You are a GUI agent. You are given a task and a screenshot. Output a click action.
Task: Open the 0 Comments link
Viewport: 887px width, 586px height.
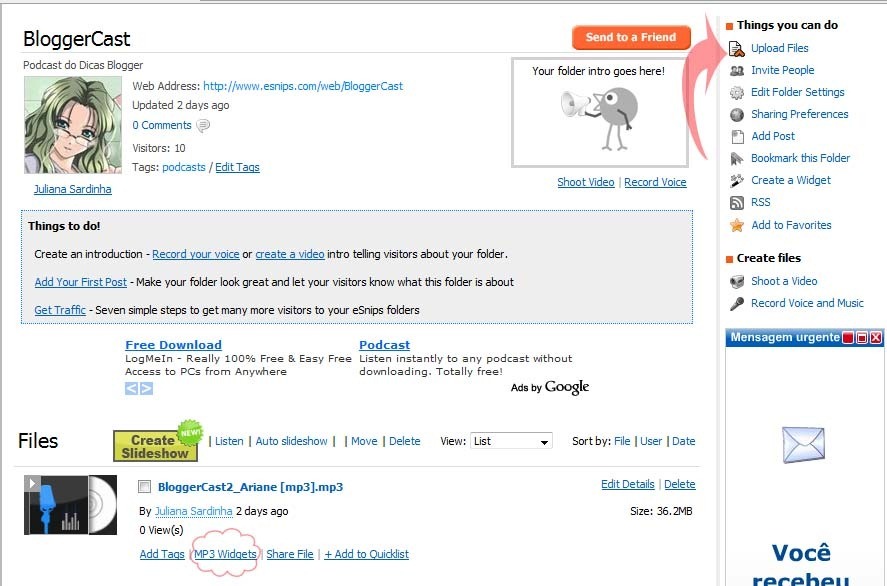pyautogui.click(x=162, y=126)
